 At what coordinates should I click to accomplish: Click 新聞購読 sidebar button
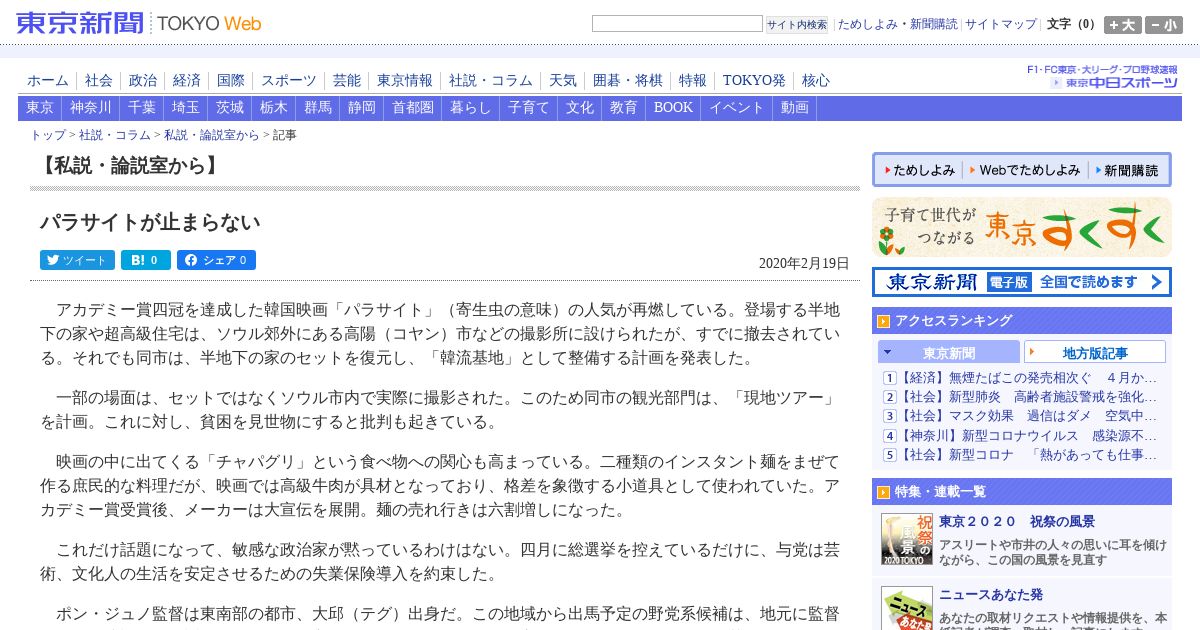point(1127,170)
